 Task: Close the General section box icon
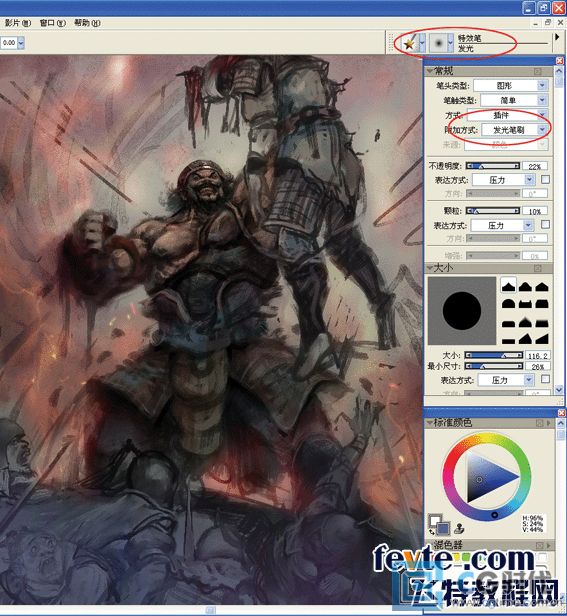tap(537, 71)
